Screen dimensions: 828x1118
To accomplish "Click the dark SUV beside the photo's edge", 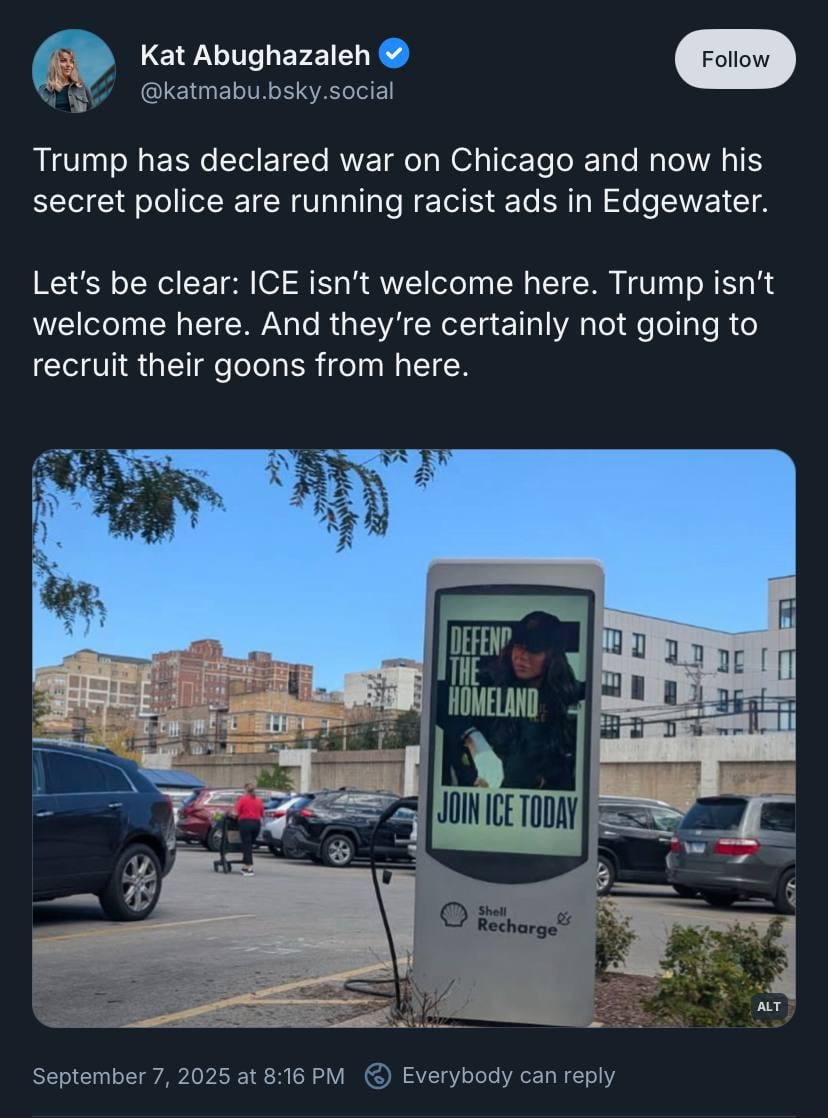I will [101, 829].
